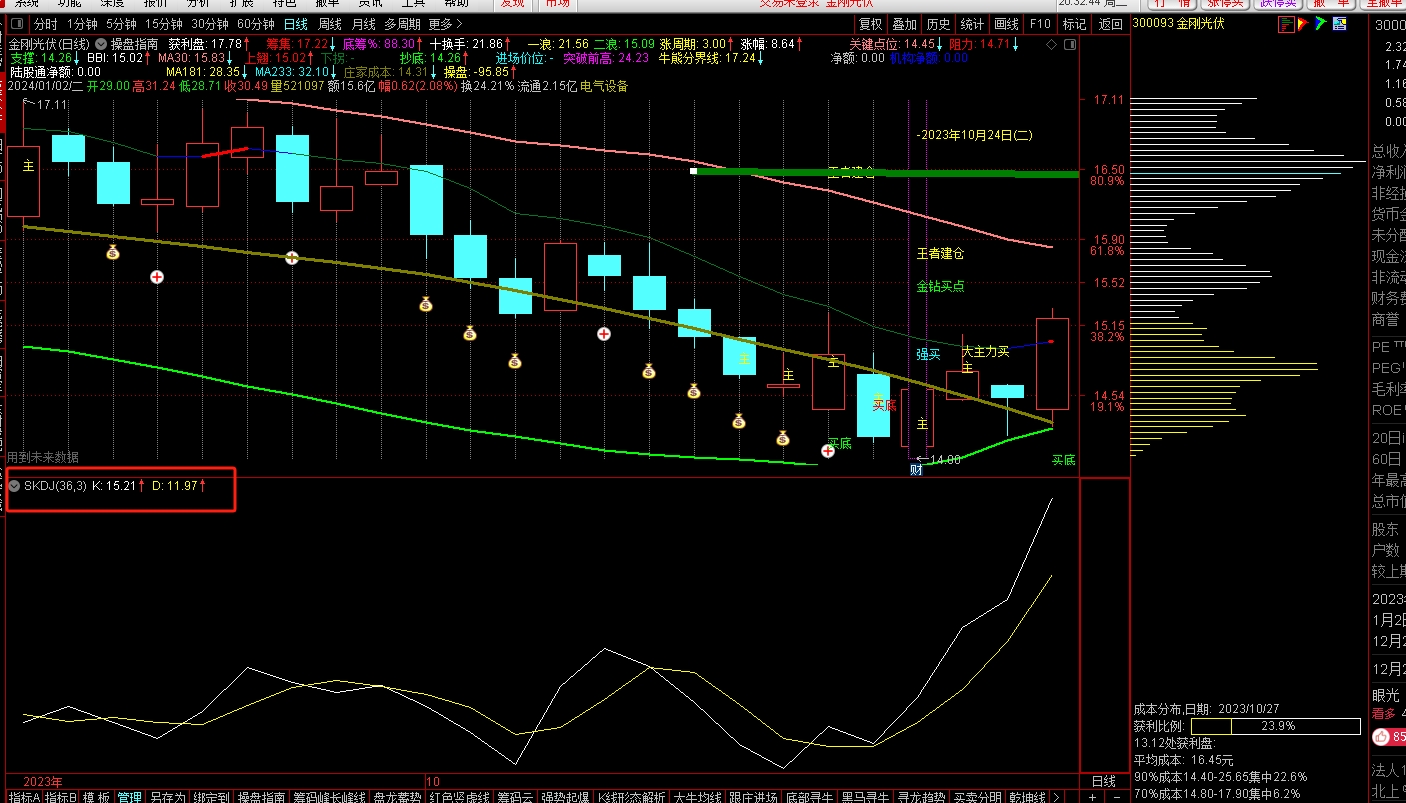Screen dimensions: 1406x803
Task: Show more indicator tabs with > arrow
Action: tap(1057, 797)
